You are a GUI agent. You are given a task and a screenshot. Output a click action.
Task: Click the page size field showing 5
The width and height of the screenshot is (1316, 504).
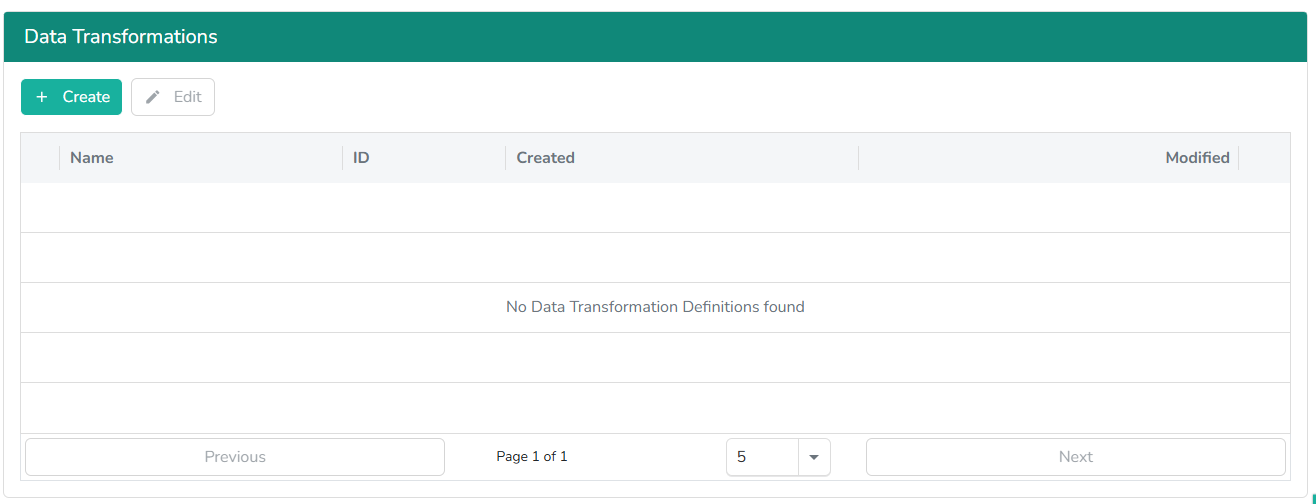pos(762,457)
